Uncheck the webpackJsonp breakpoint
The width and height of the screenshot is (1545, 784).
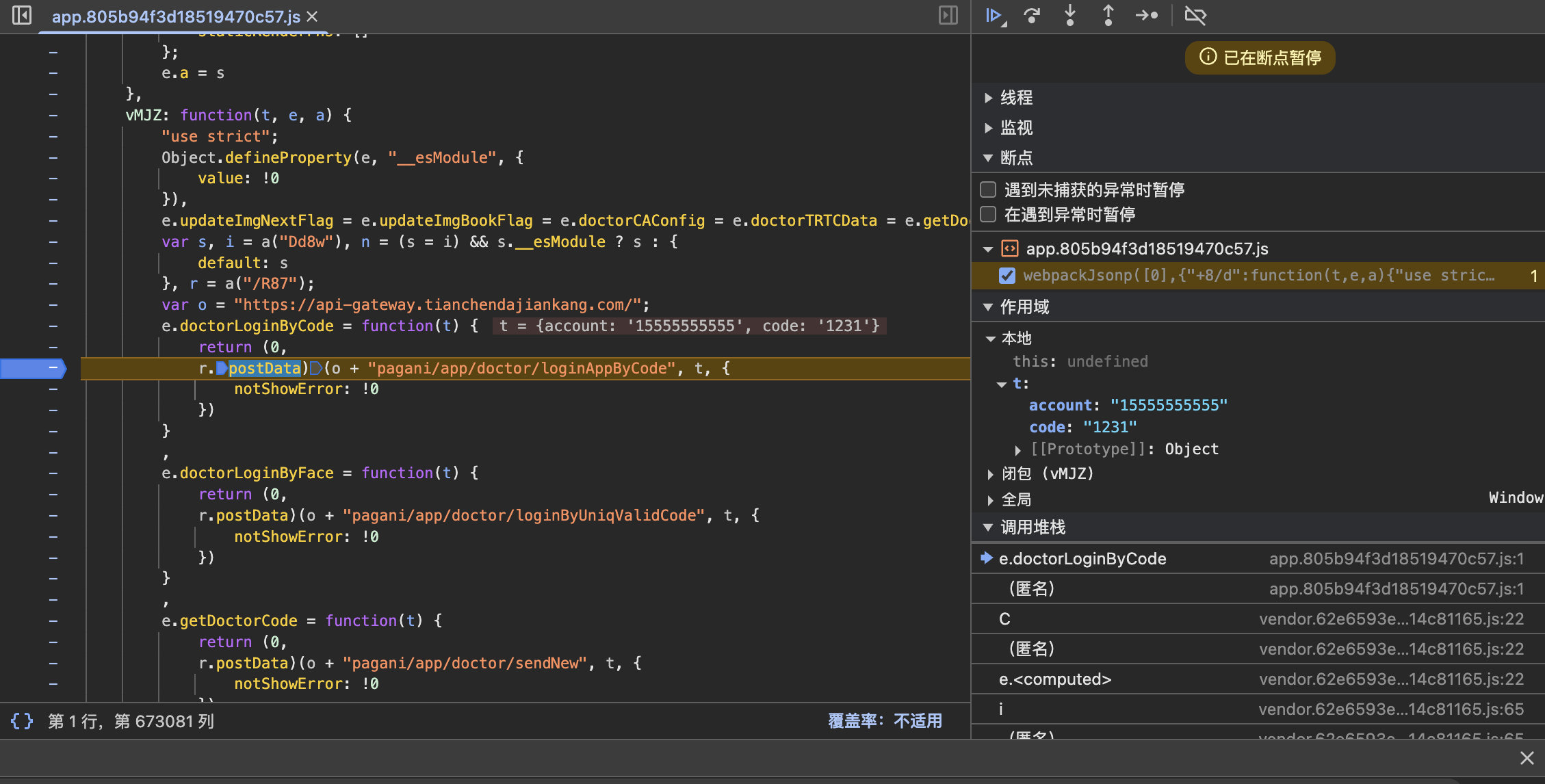tap(1007, 276)
